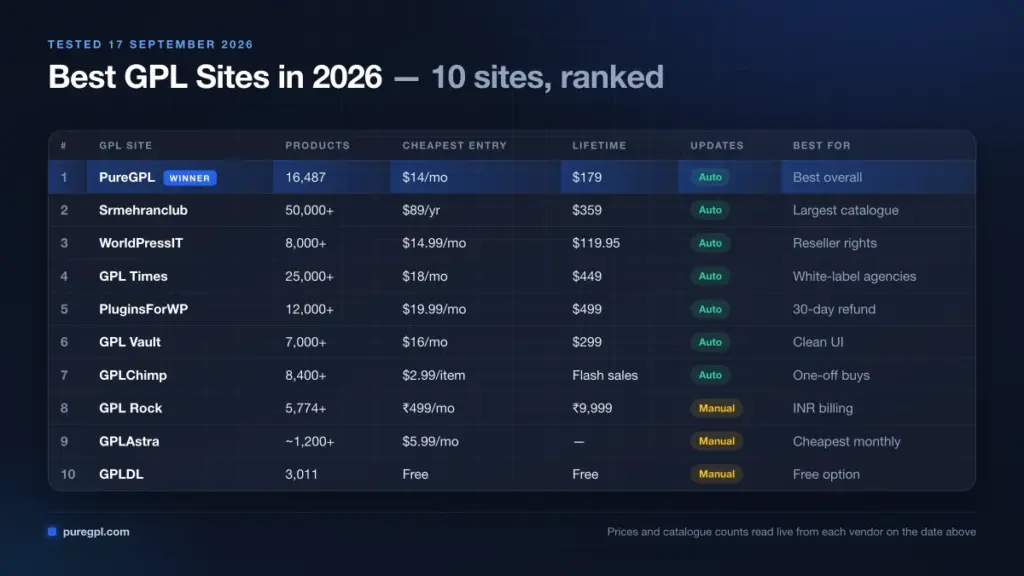Click the $89/yr price cell
Screen dimensions: 1024x576
421,210
